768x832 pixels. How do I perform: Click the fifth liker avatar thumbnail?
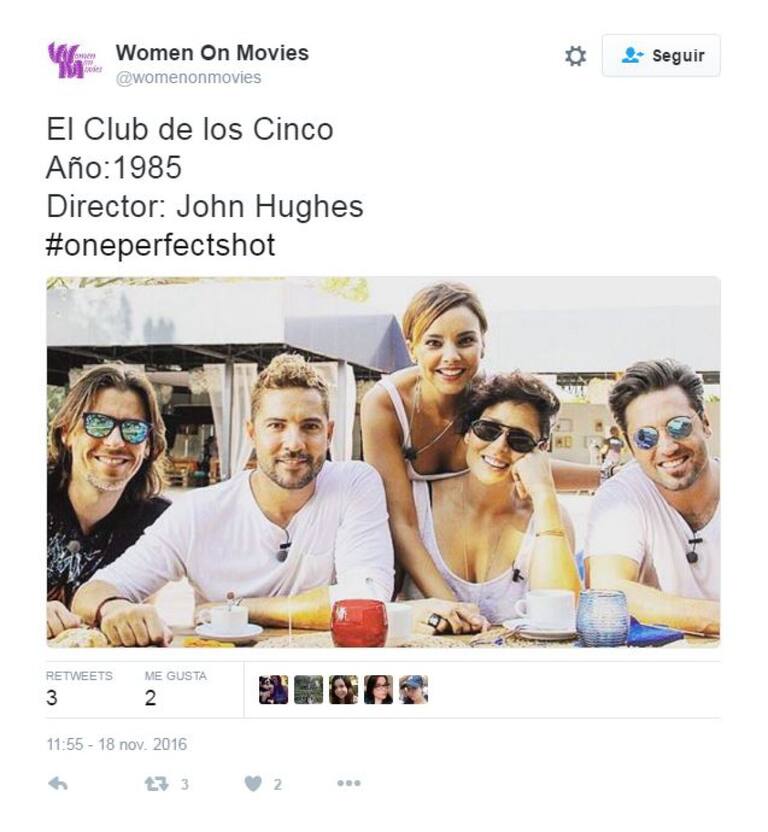click(x=413, y=690)
